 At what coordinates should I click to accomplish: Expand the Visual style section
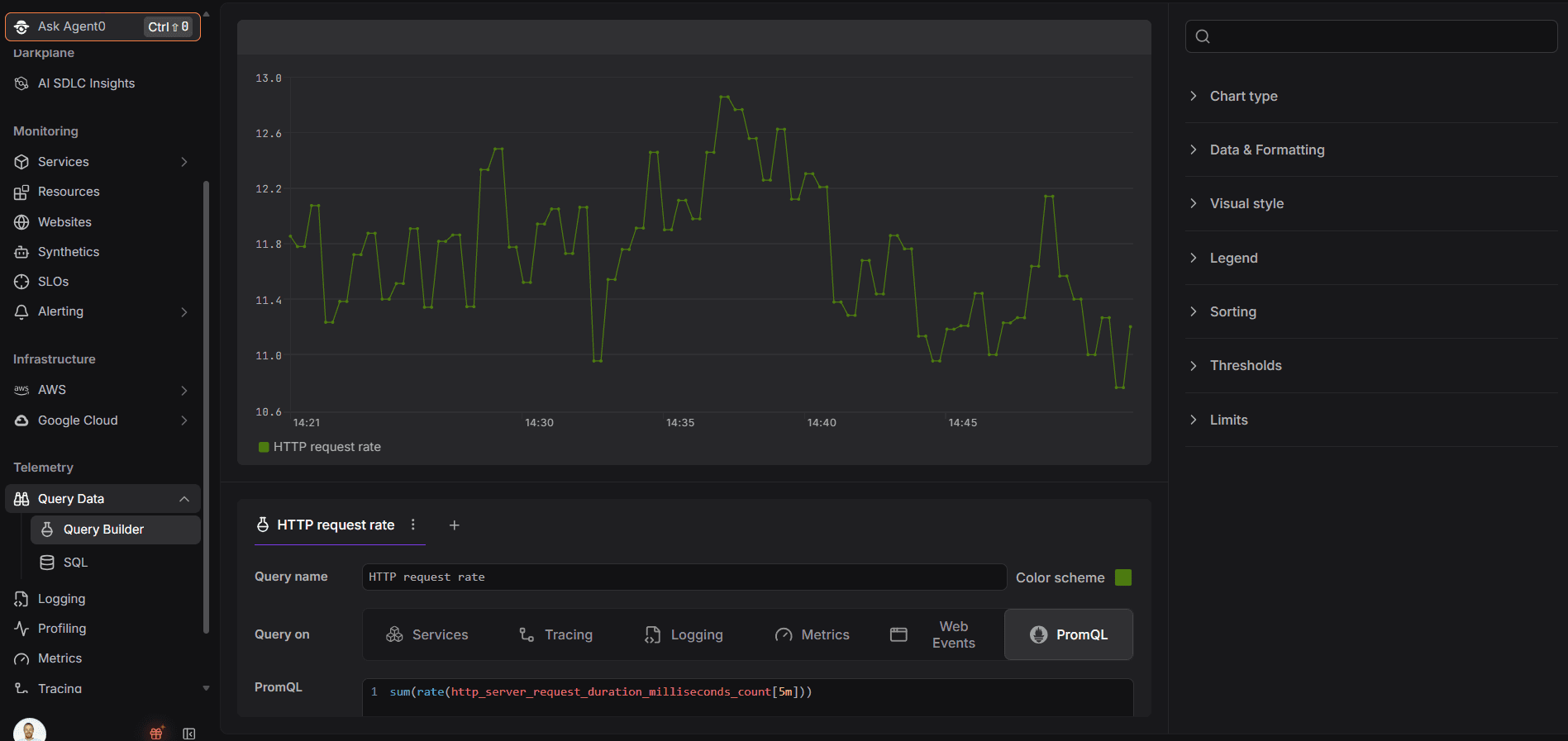point(1371,204)
